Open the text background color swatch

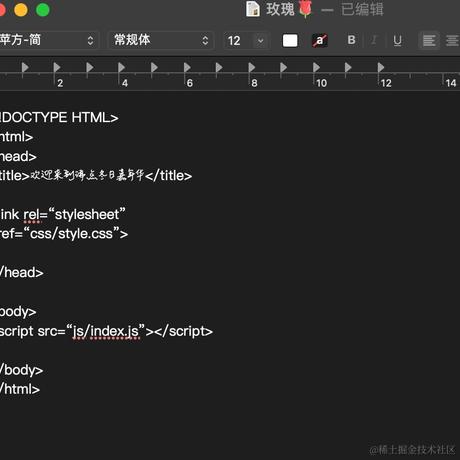[320, 41]
